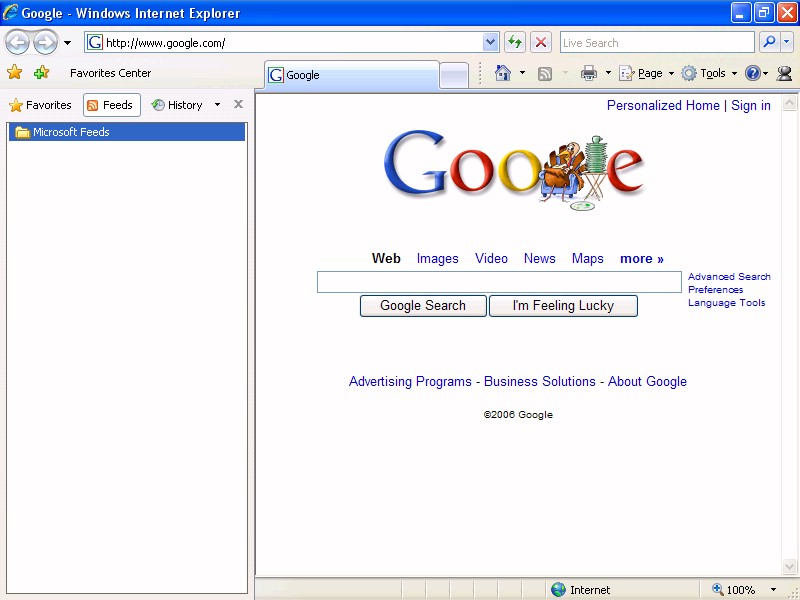Select the Google browser tab
Image resolution: width=800 pixels, height=600 pixels.
coord(352,75)
